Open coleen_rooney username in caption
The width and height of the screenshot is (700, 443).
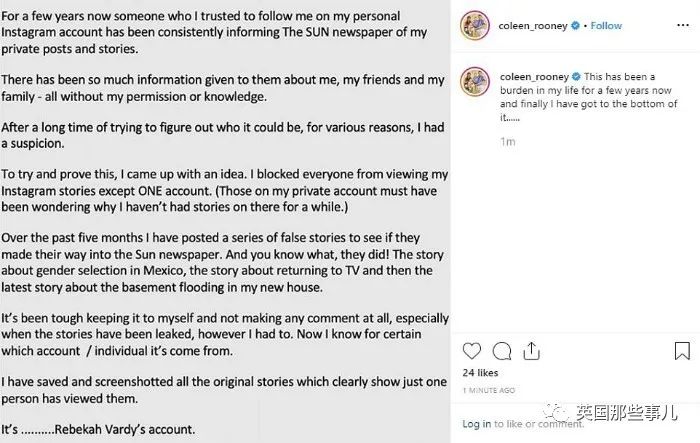532,75
